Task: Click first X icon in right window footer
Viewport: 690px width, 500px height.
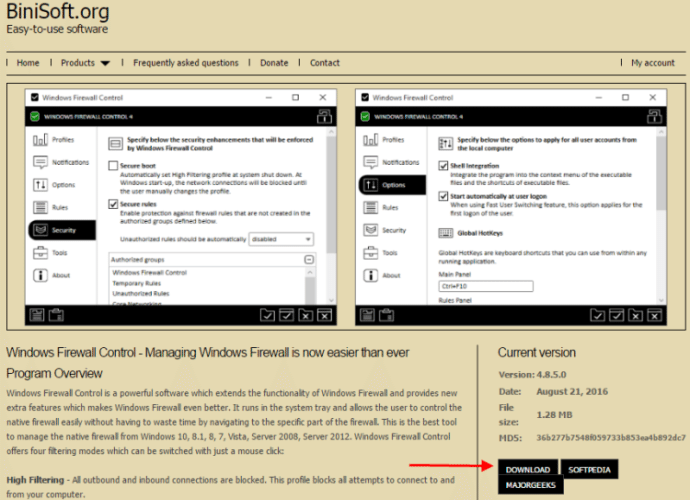Action: click(x=635, y=315)
